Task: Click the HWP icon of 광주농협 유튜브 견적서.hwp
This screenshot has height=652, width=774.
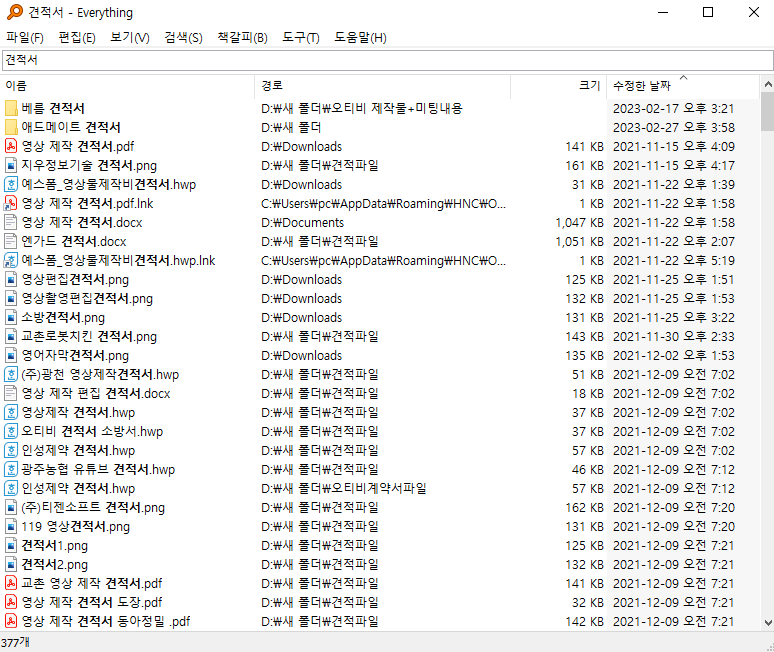Action: [x=11, y=469]
